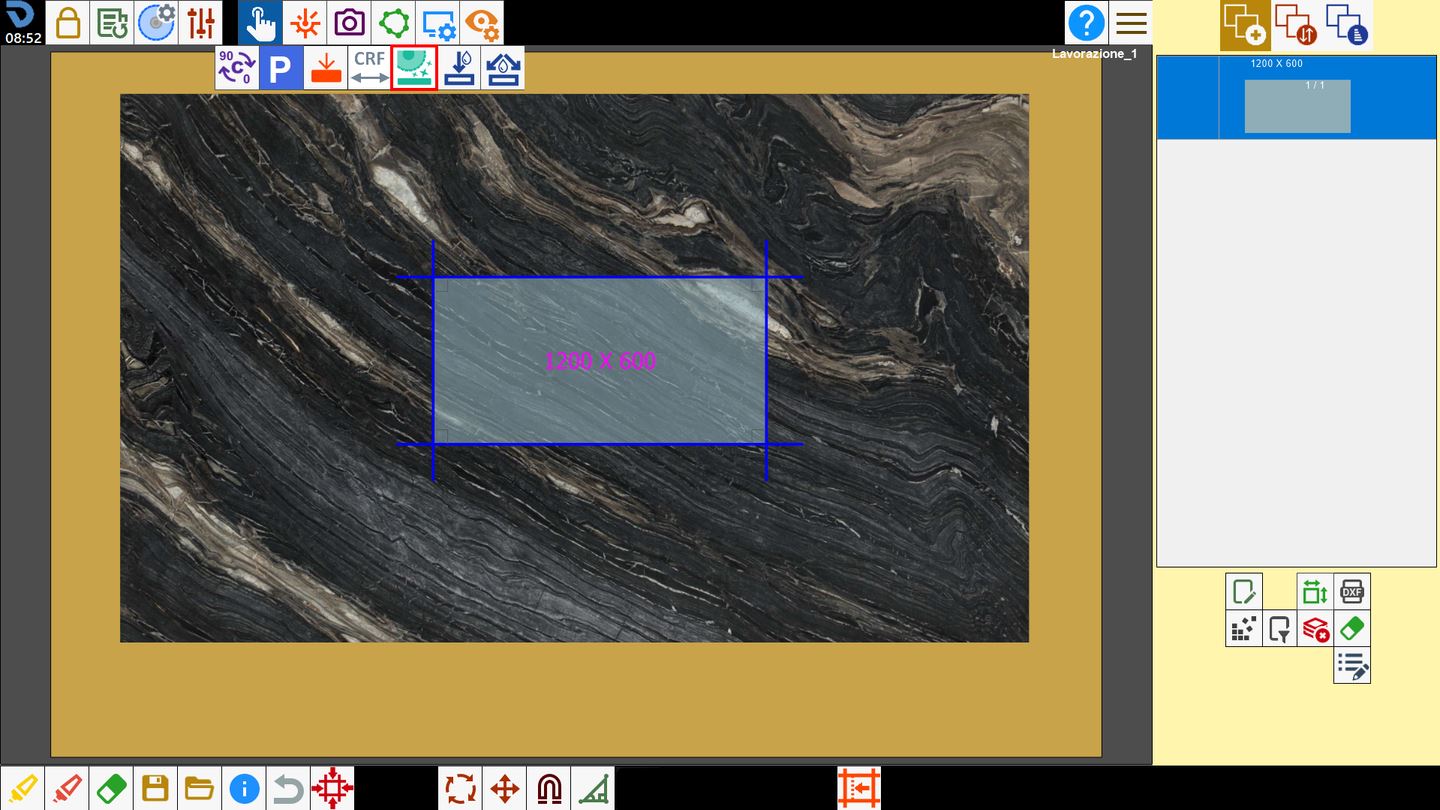The image size is (1440, 810).
Task: Click the red rotate arrows icon
Action: [461, 788]
